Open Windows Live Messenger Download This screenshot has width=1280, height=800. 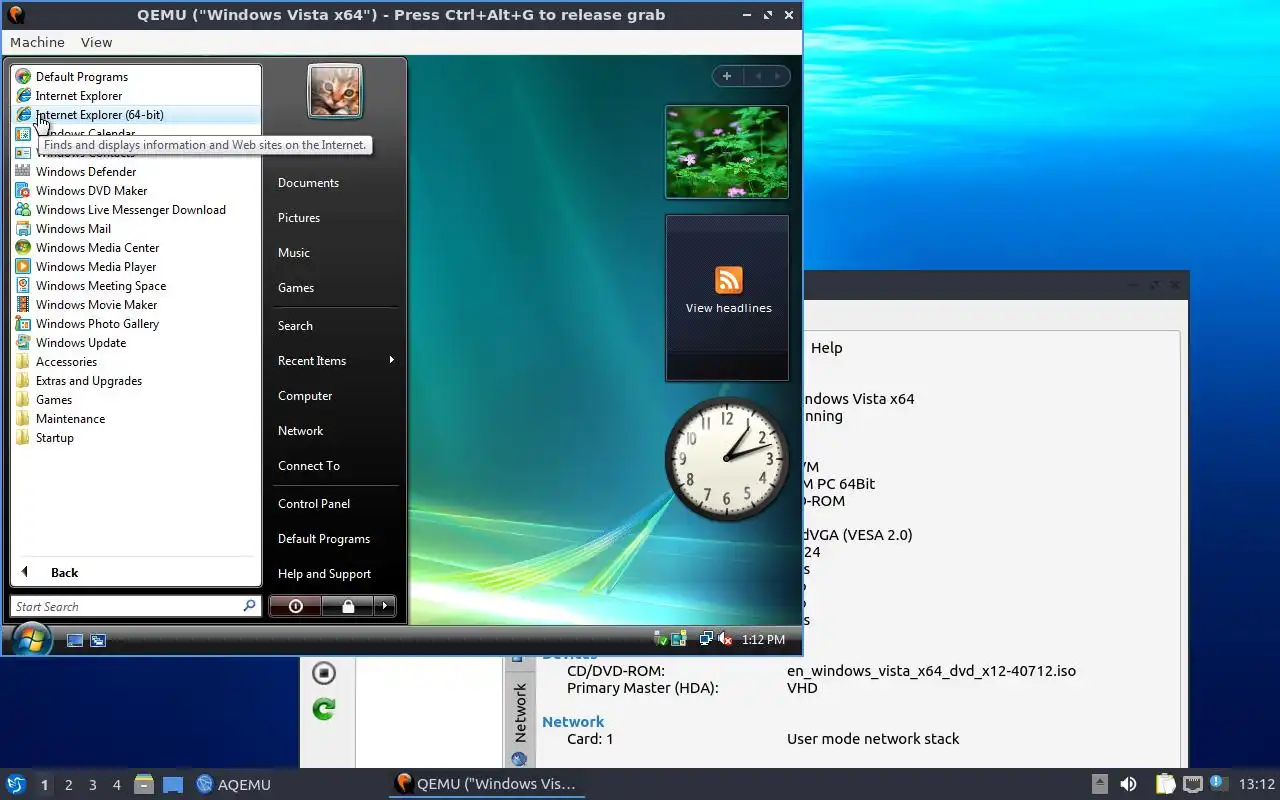pyautogui.click(x=130, y=210)
